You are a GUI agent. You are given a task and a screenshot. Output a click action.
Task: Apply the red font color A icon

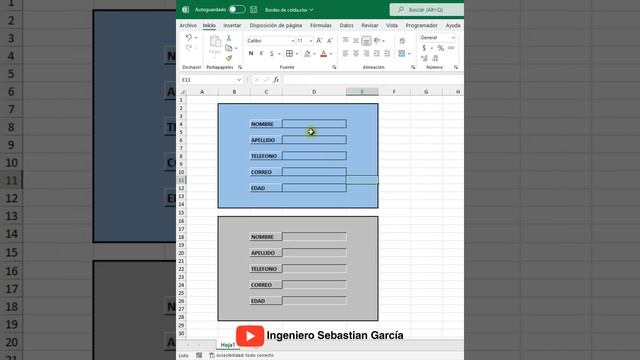click(324, 53)
